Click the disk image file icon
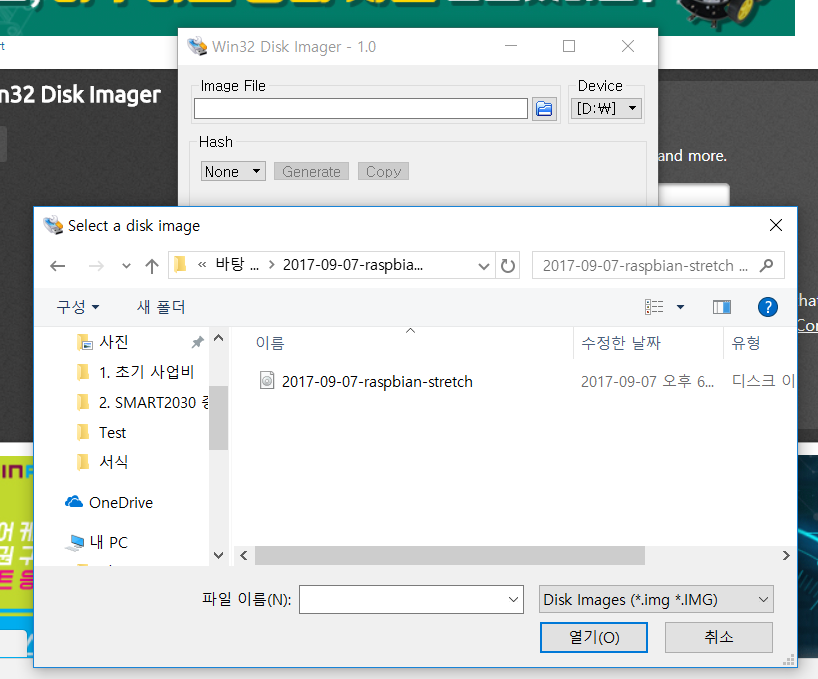This screenshot has width=818, height=679. click(267, 380)
